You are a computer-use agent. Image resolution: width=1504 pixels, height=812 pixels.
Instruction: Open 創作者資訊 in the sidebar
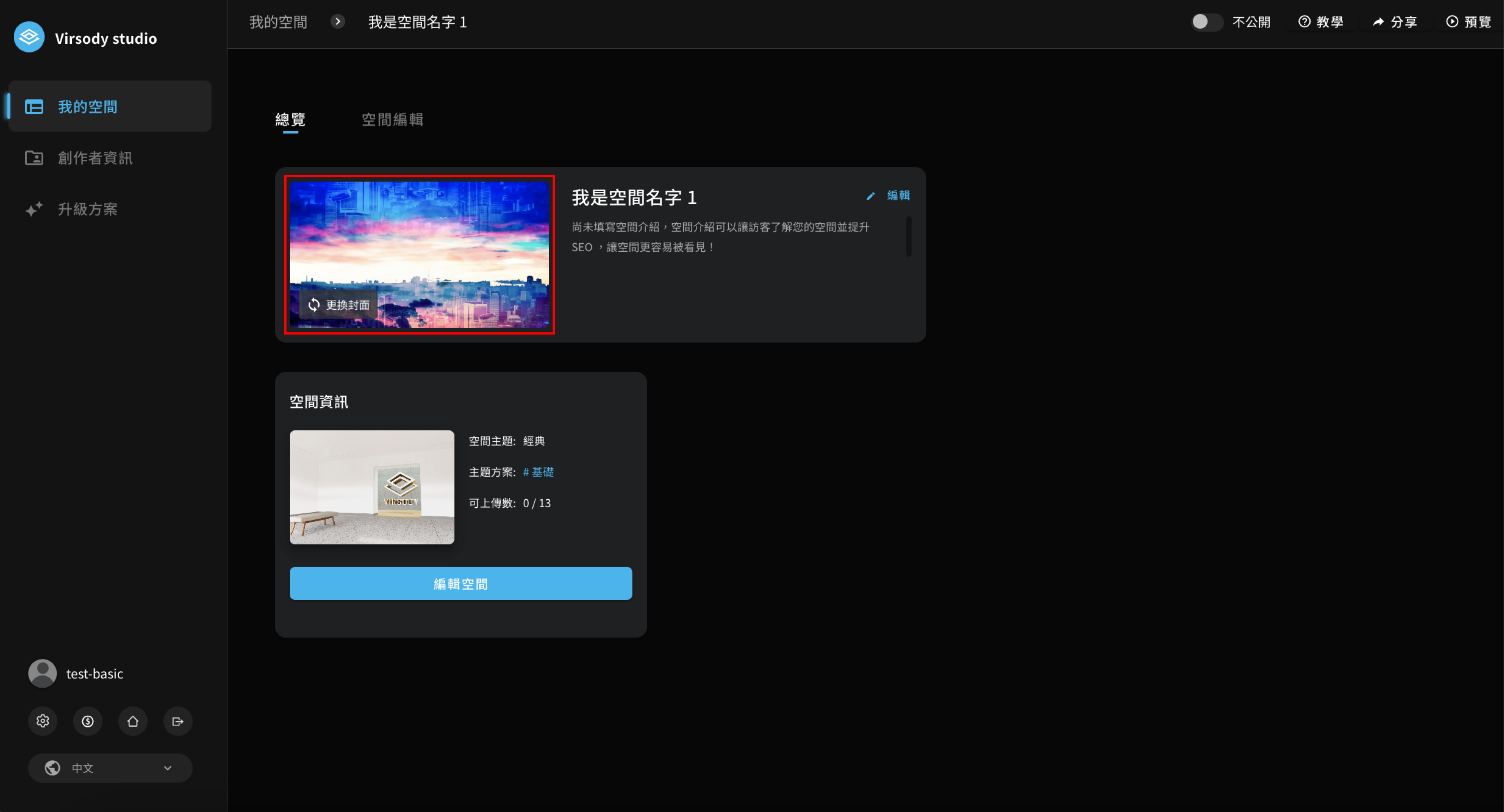pyautogui.click(x=95, y=158)
